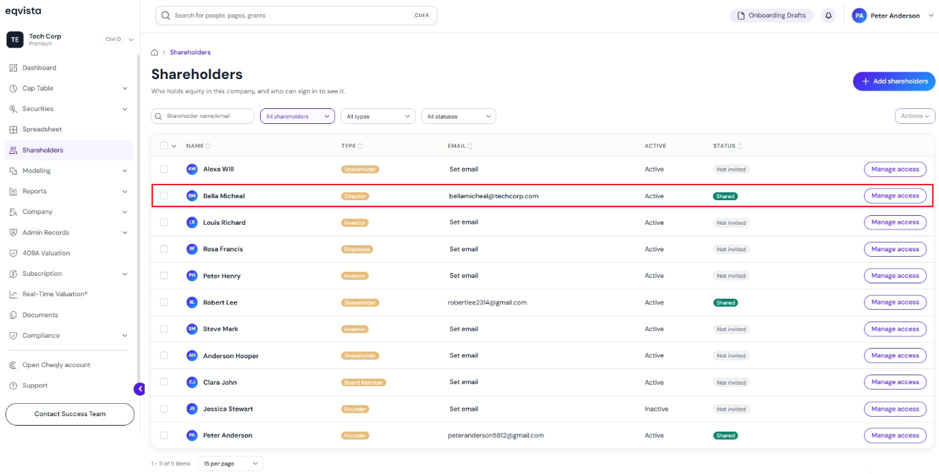Manage access for Jessica Stewart
This screenshot has height=474, width=939.
[895, 409]
